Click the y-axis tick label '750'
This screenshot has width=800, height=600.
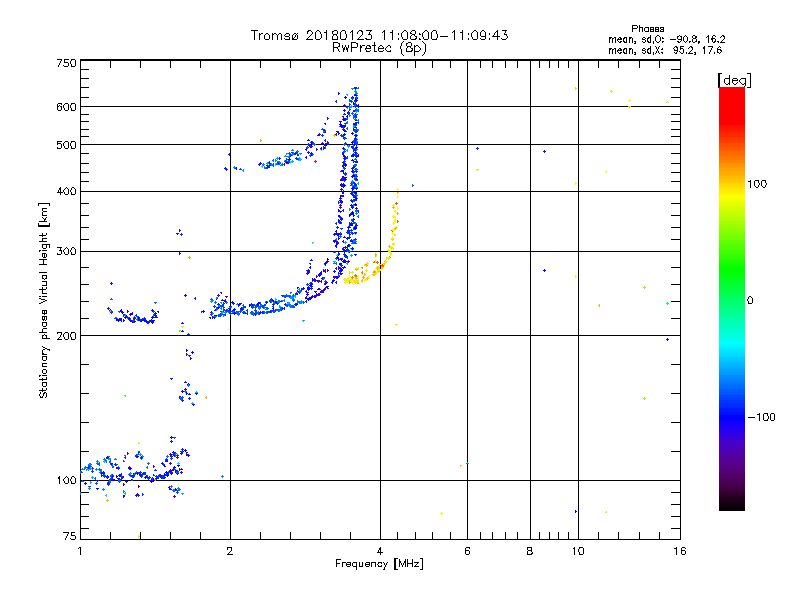[66, 63]
